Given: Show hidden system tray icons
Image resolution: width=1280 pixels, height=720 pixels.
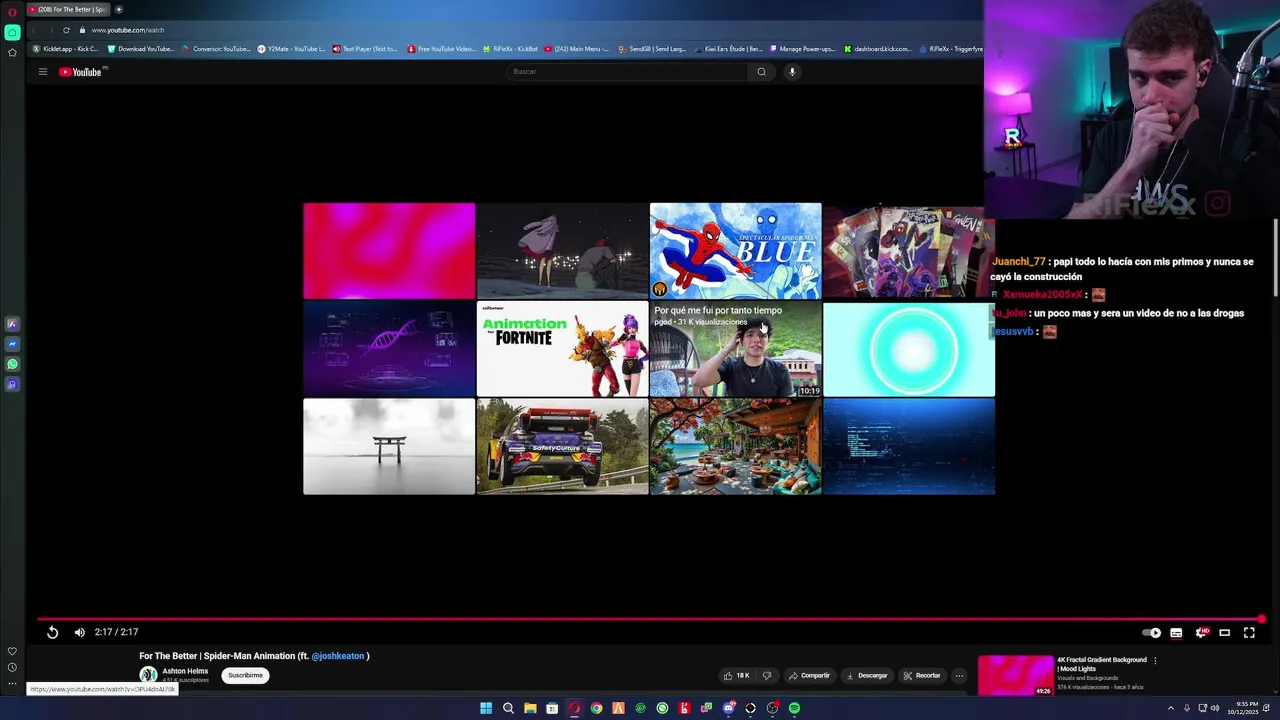Looking at the screenshot, I should coord(1171,708).
